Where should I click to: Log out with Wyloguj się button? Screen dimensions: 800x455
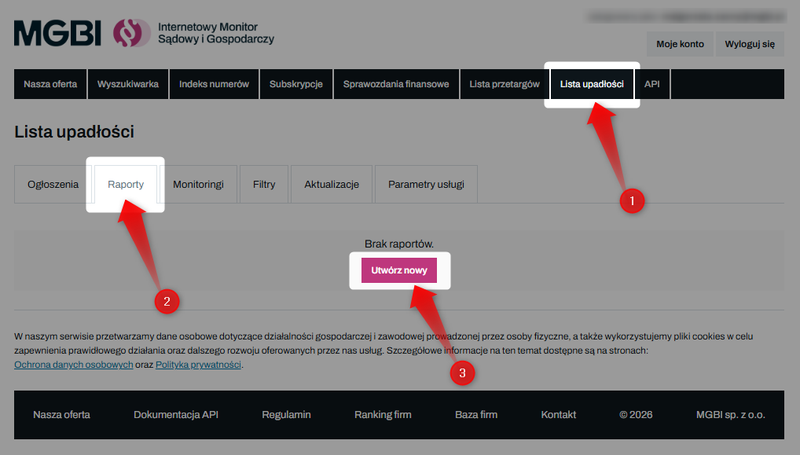(749, 44)
